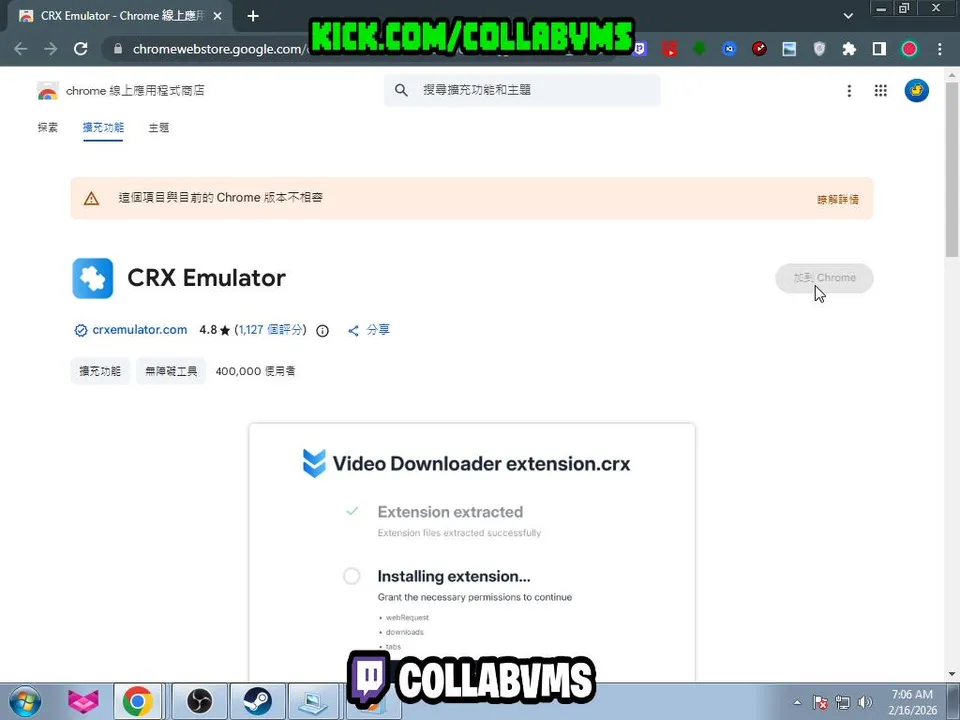Click the info icon next to ratings
The width and height of the screenshot is (960, 720).
point(323,331)
